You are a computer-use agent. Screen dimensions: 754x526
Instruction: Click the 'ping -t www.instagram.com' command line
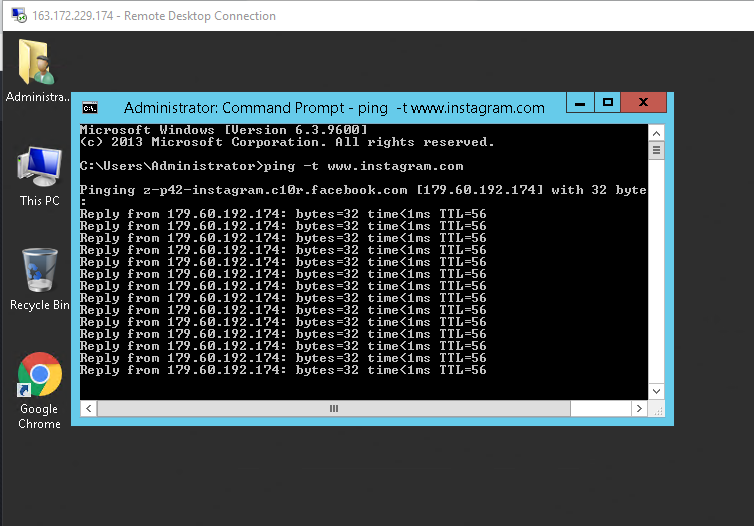pyautogui.click(x=272, y=166)
